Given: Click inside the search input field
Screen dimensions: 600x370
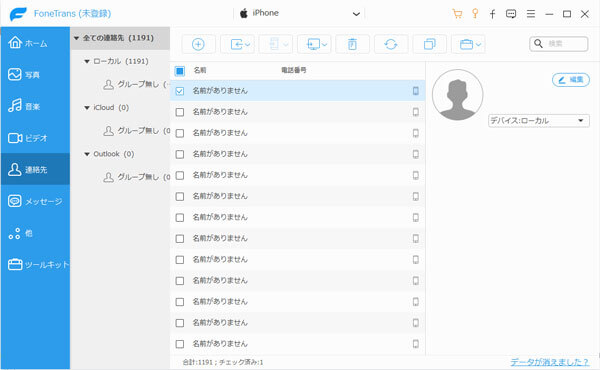Looking at the screenshot, I should [x=566, y=44].
